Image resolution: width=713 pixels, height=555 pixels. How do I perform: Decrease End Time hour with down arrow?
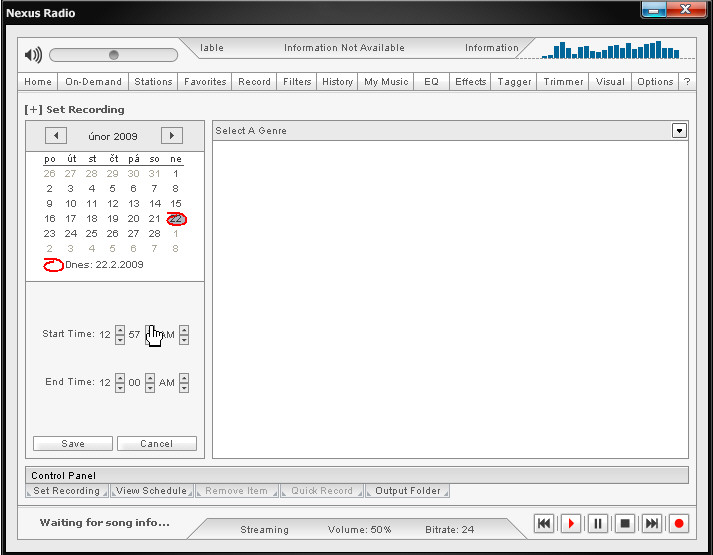(x=120, y=388)
